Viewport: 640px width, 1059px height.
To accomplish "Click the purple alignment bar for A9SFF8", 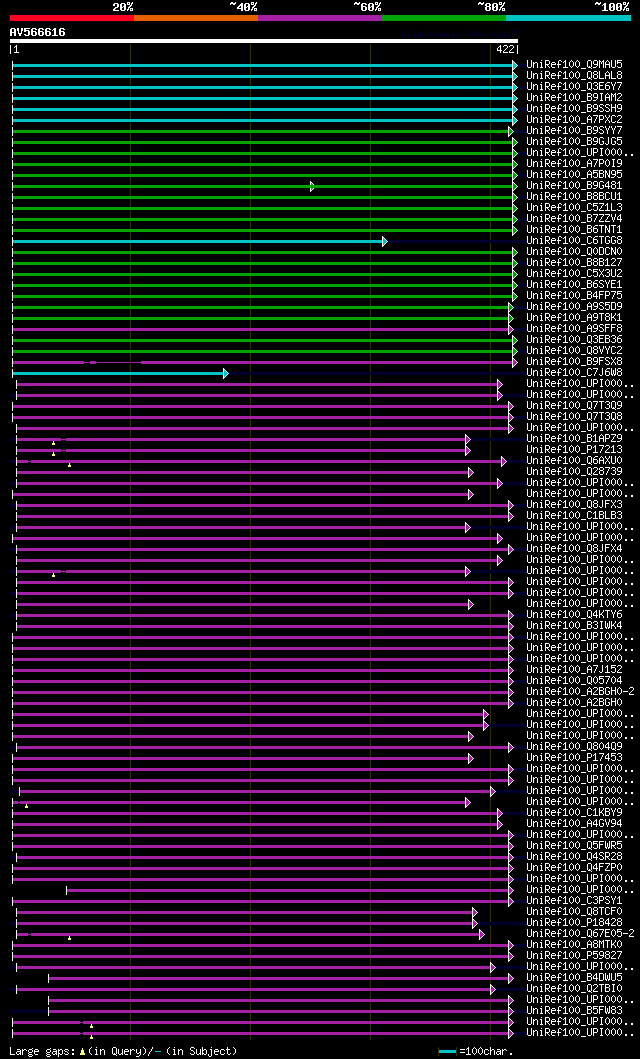I will (261, 330).
